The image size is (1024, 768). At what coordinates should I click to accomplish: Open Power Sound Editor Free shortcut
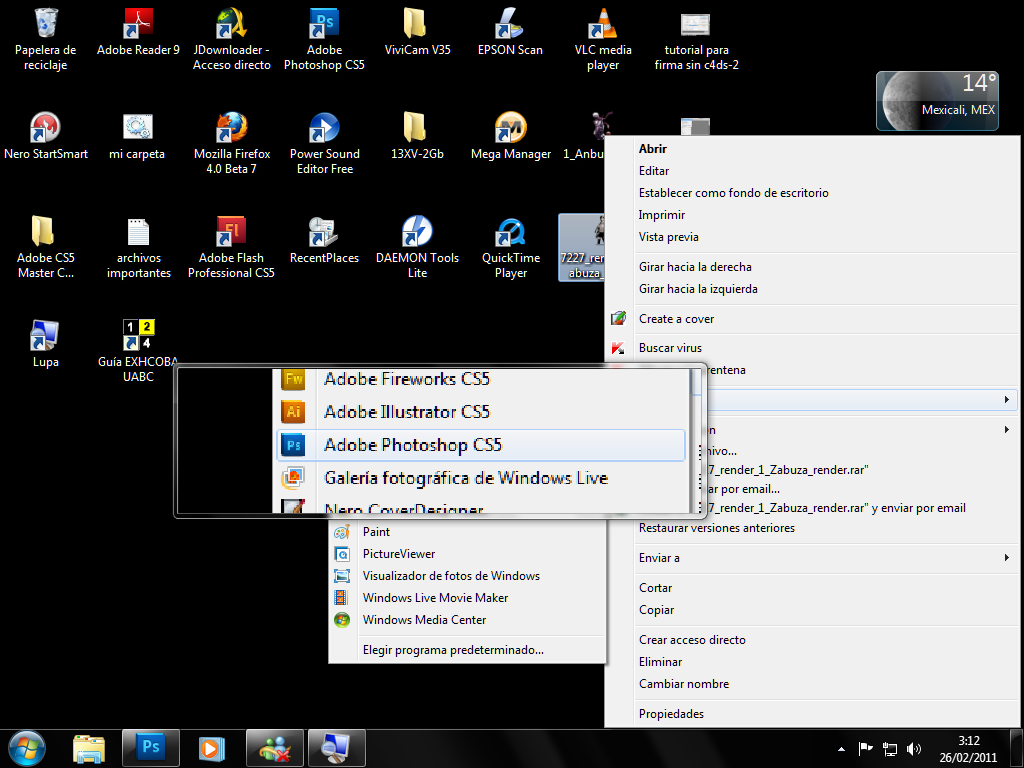[x=325, y=144]
